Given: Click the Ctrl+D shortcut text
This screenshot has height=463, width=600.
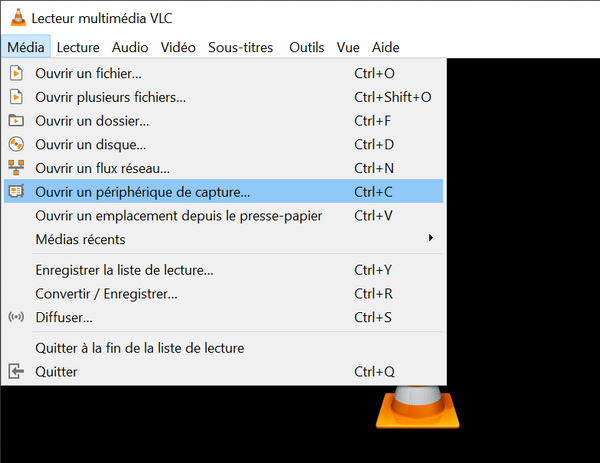Looking at the screenshot, I should pos(374,144).
